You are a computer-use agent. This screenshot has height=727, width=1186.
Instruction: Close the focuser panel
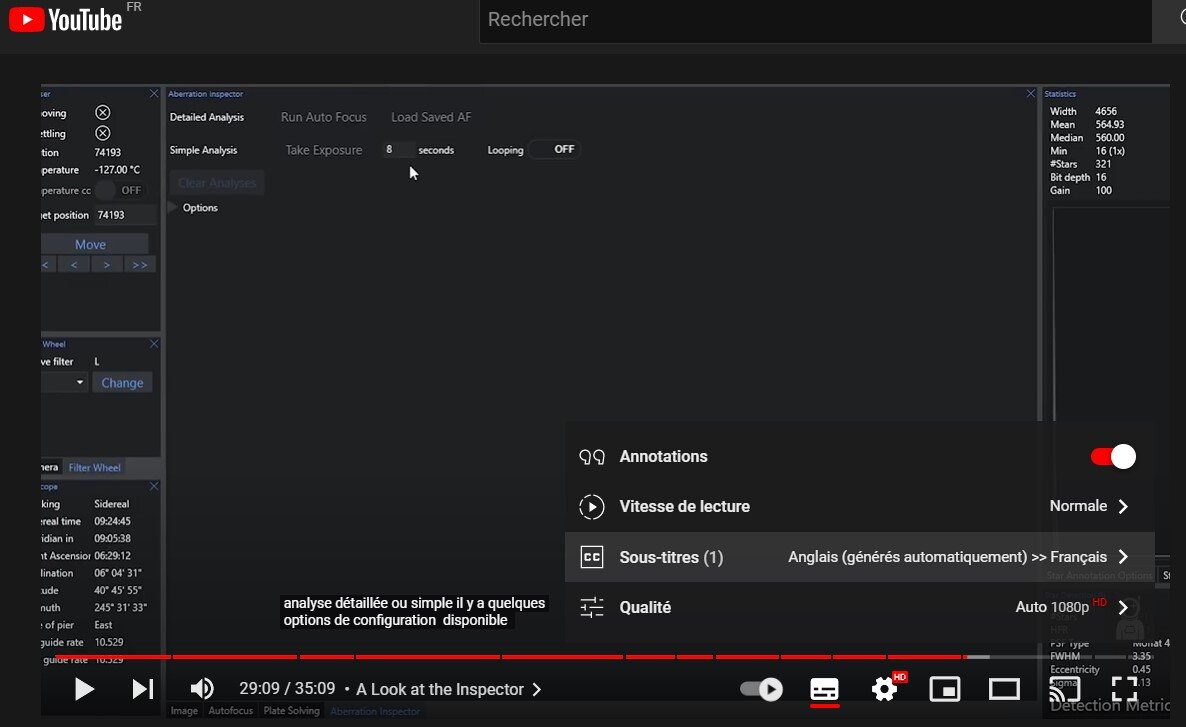click(x=154, y=94)
